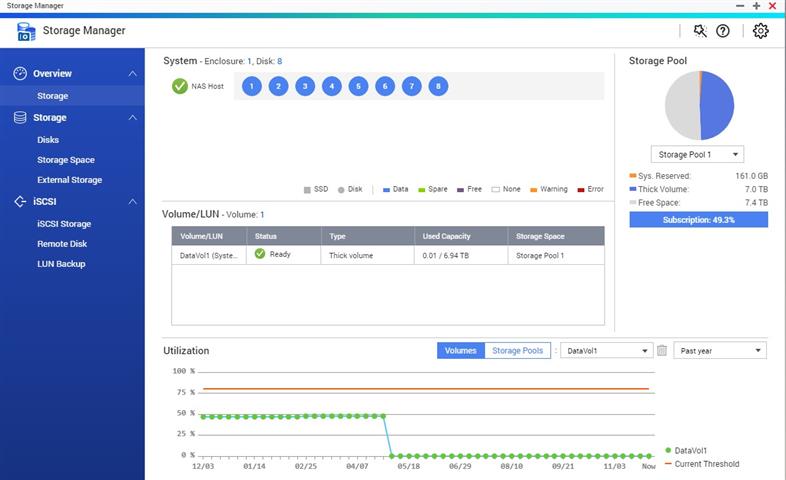Sort by Used Capacity column header
This screenshot has height=480, width=786.
pos(461,236)
